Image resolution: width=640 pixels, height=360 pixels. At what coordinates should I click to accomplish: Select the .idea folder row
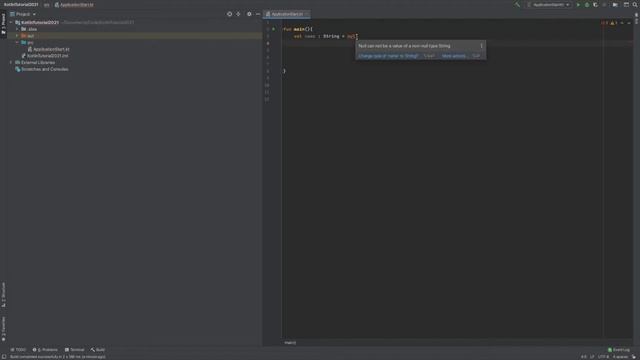[x=135, y=29]
